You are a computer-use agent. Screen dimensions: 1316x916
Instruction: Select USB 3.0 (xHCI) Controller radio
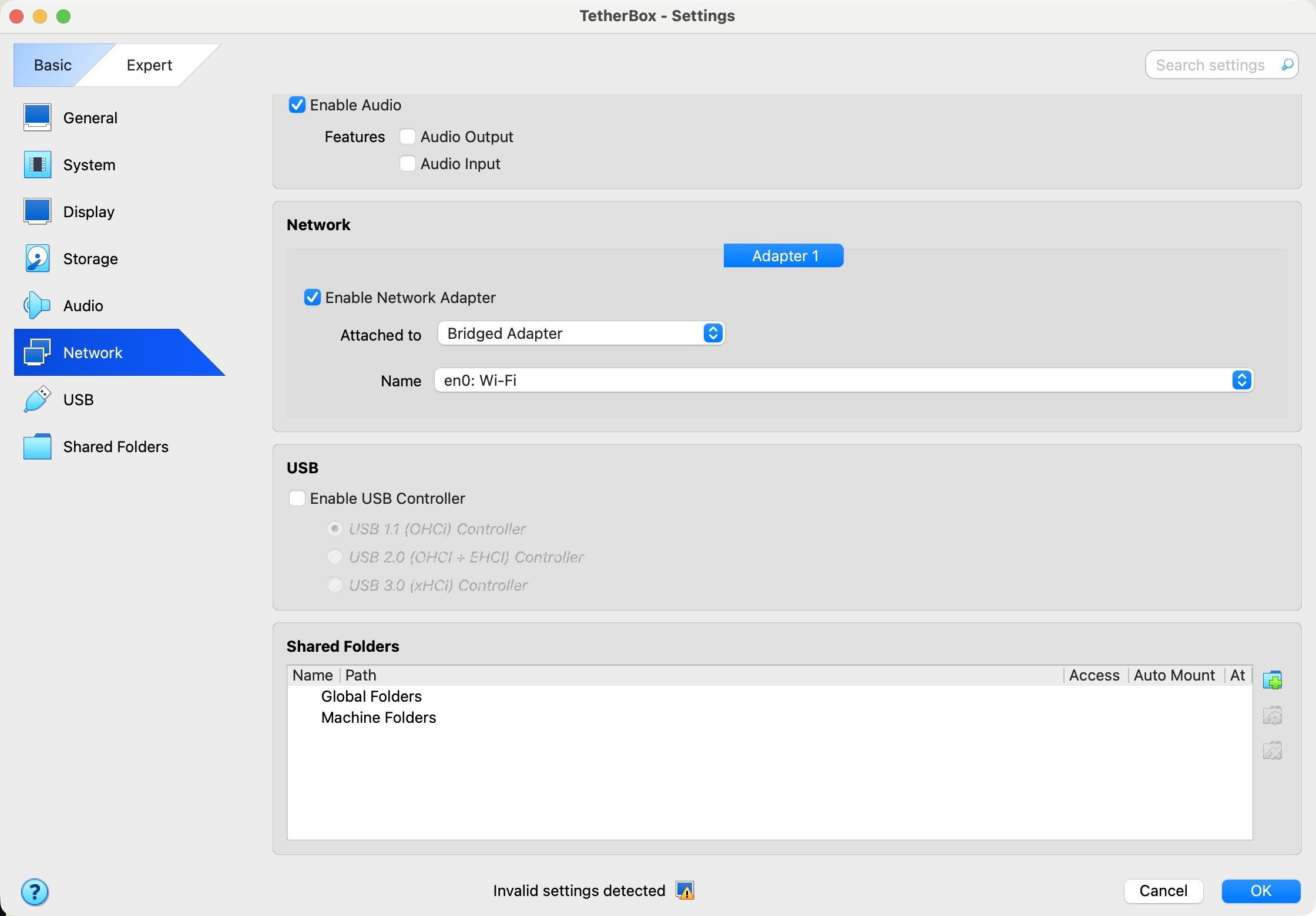coord(335,585)
